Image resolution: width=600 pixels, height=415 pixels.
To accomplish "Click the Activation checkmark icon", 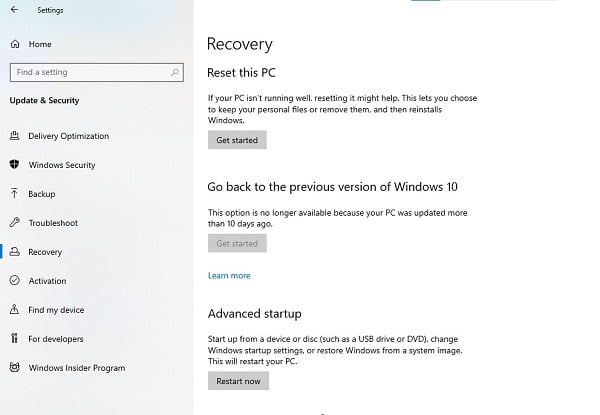I will (15, 281).
